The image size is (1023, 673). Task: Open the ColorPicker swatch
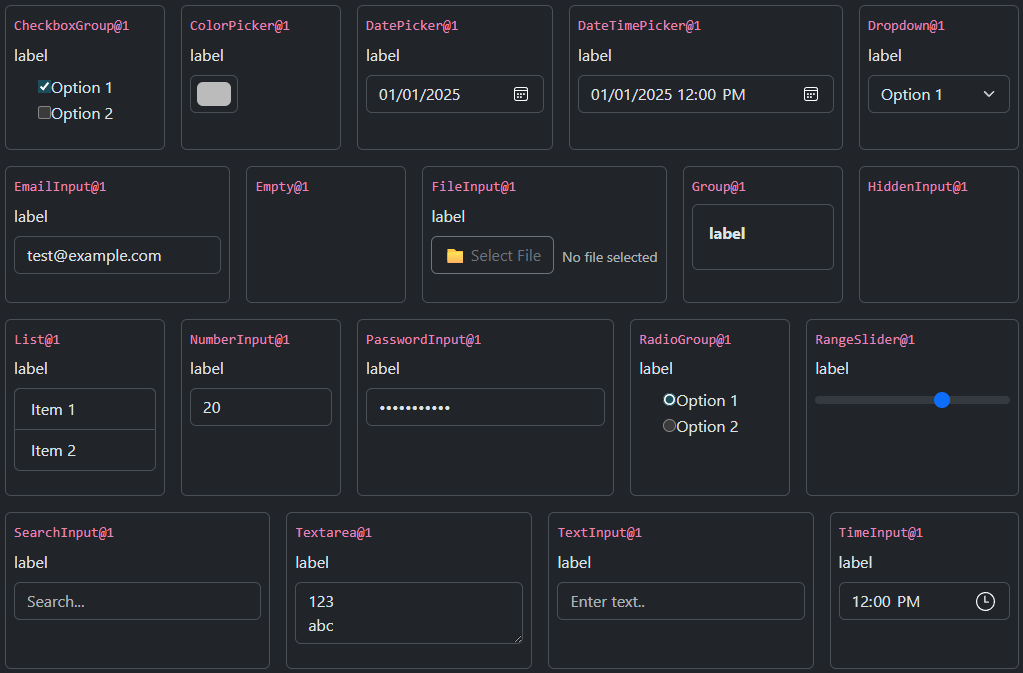(x=213, y=93)
